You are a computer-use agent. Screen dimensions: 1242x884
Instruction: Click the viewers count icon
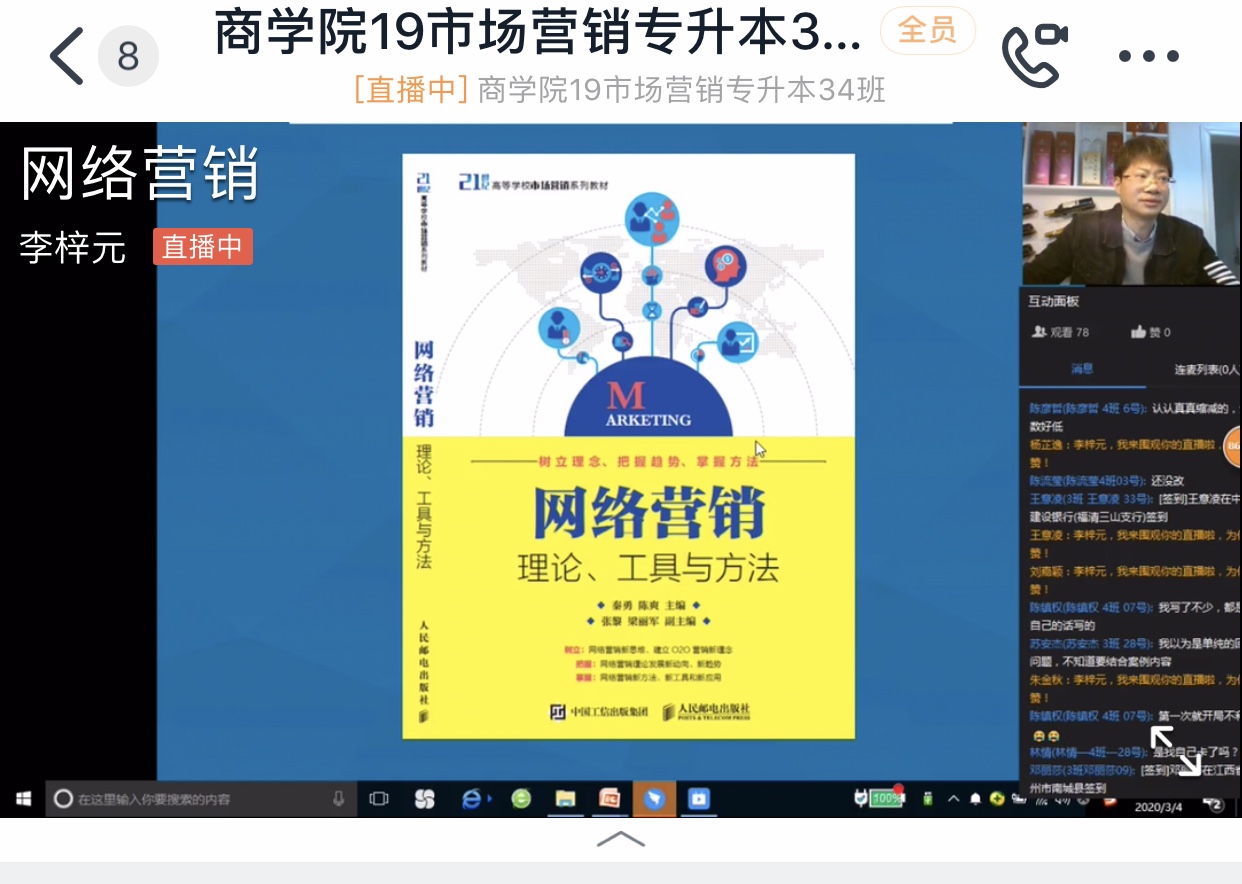pos(1039,331)
